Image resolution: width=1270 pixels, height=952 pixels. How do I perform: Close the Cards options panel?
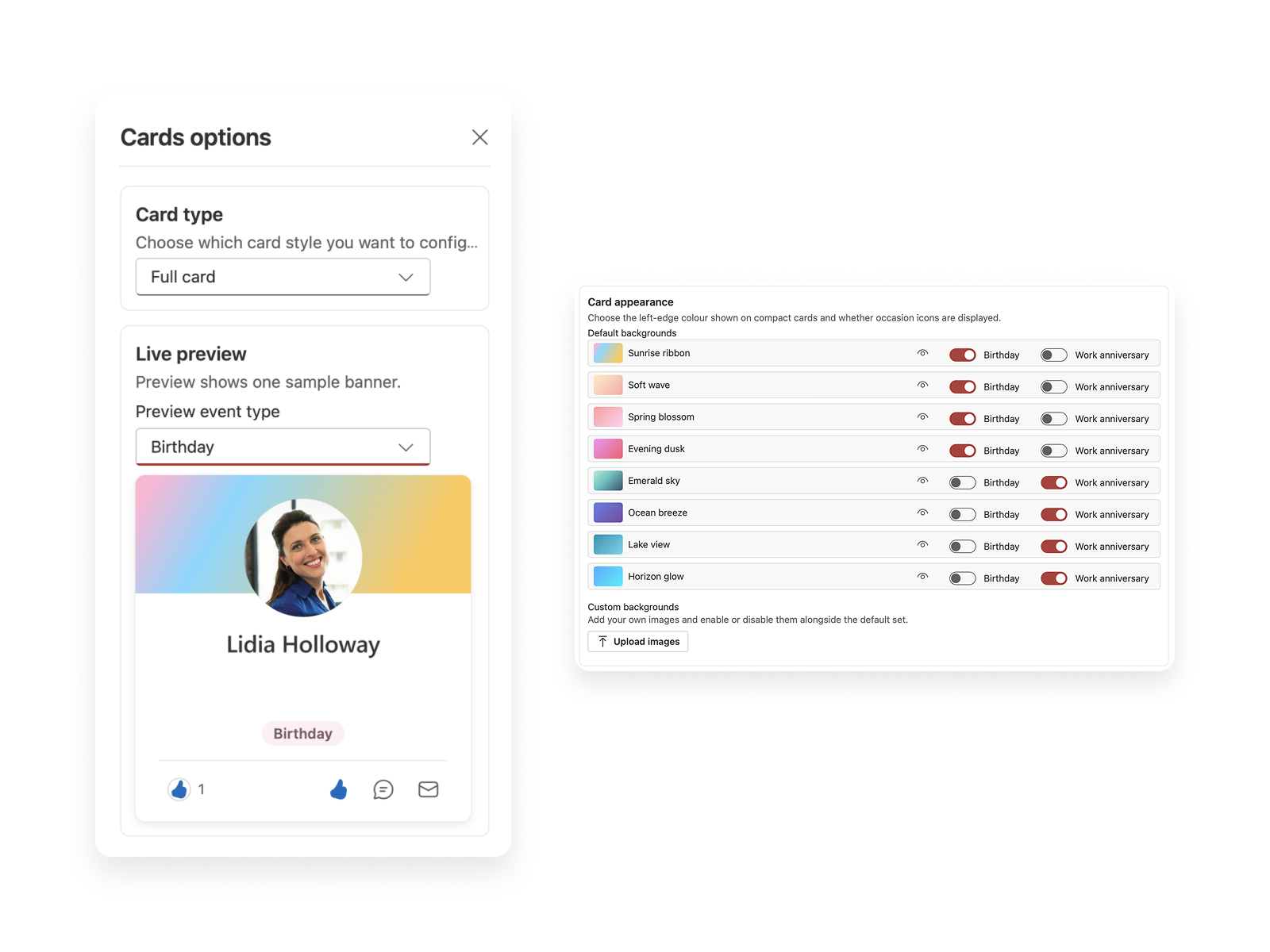coord(479,137)
